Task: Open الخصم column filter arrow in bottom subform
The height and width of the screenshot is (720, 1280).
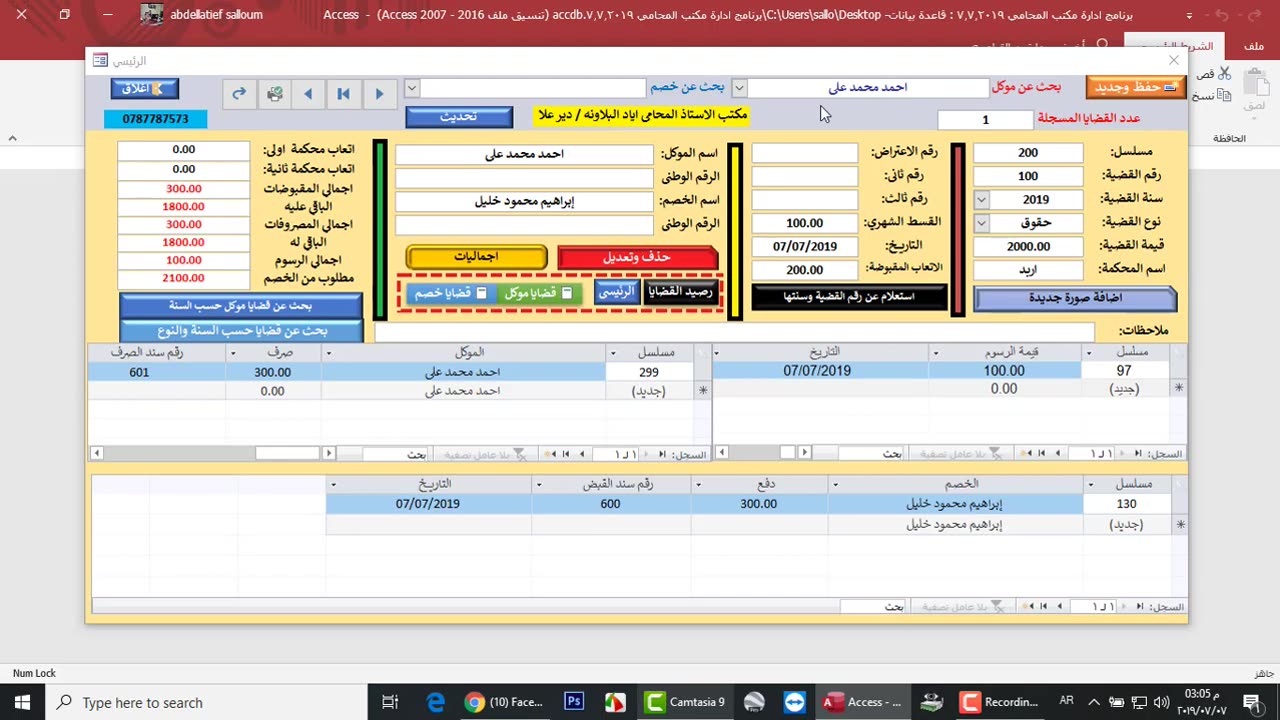Action: pos(835,485)
